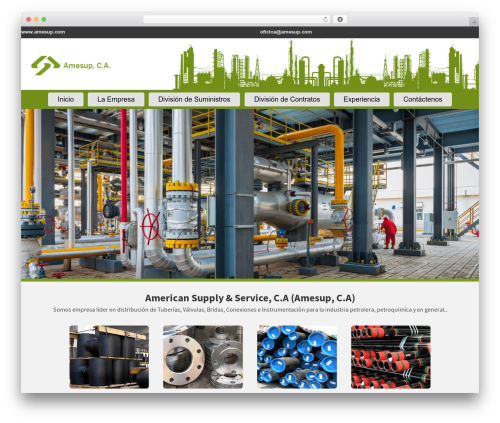Click the oficina@amesup.com email link

(x=286, y=32)
